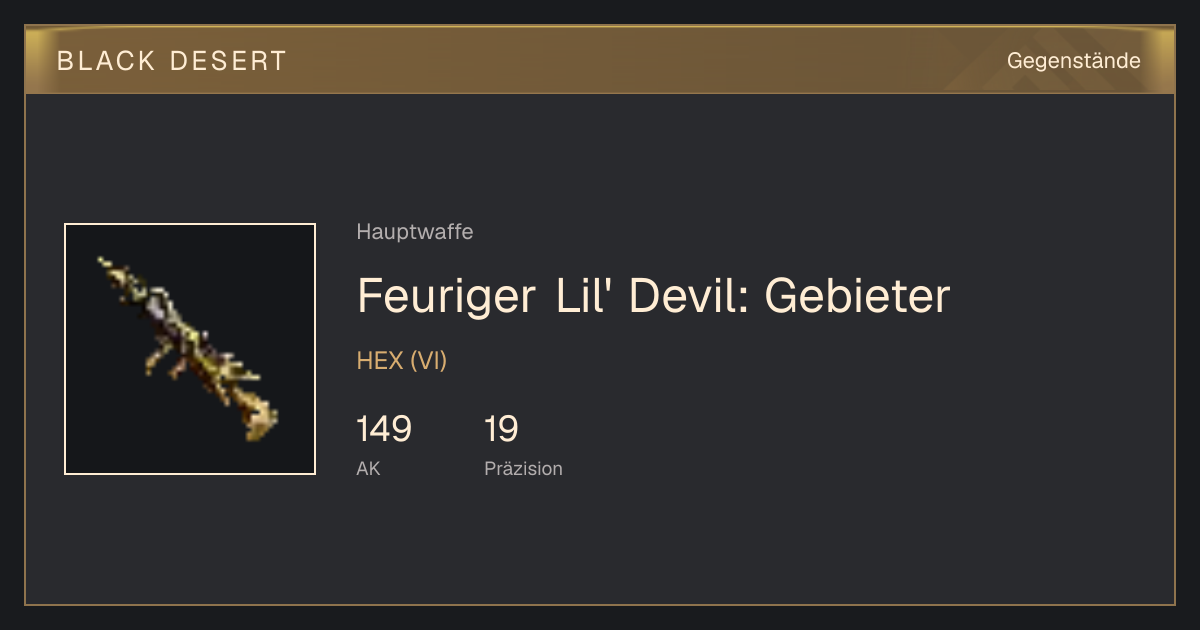Image resolution: width=1200 pixels, height=630 pixels.
Task: Click the golden tip of the weapon sprite
Action: click(262, 421)
